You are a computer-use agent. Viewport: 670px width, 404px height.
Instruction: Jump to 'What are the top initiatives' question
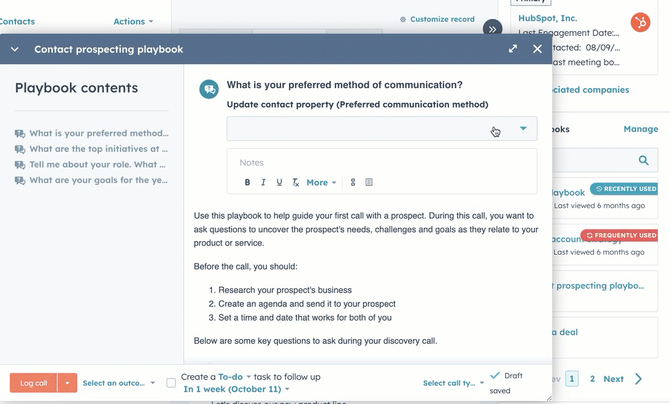click(x=98, y=148)
